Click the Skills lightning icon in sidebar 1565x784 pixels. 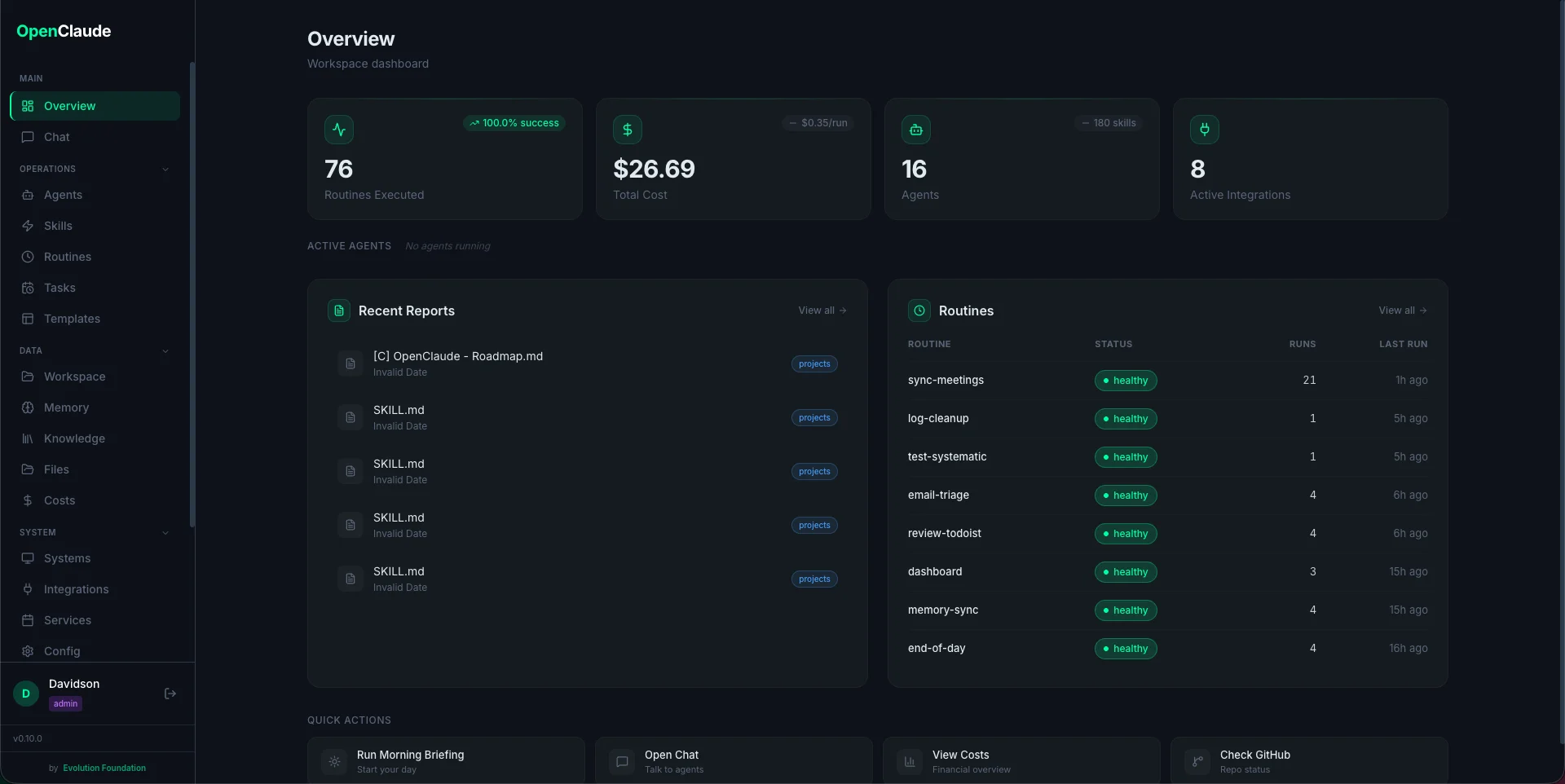[x=28, y=226]
